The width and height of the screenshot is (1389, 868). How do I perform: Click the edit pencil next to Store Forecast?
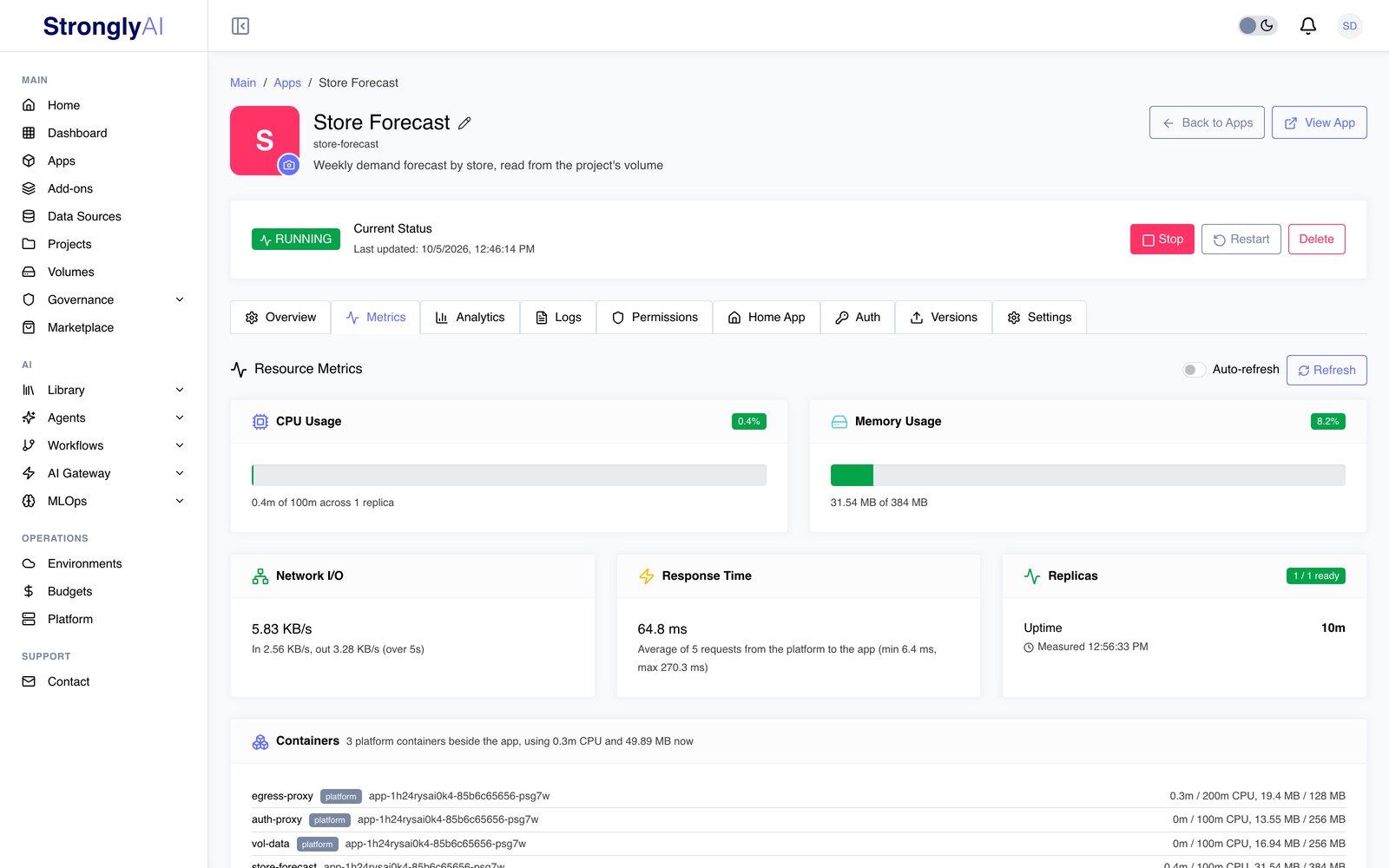(464, 123)
